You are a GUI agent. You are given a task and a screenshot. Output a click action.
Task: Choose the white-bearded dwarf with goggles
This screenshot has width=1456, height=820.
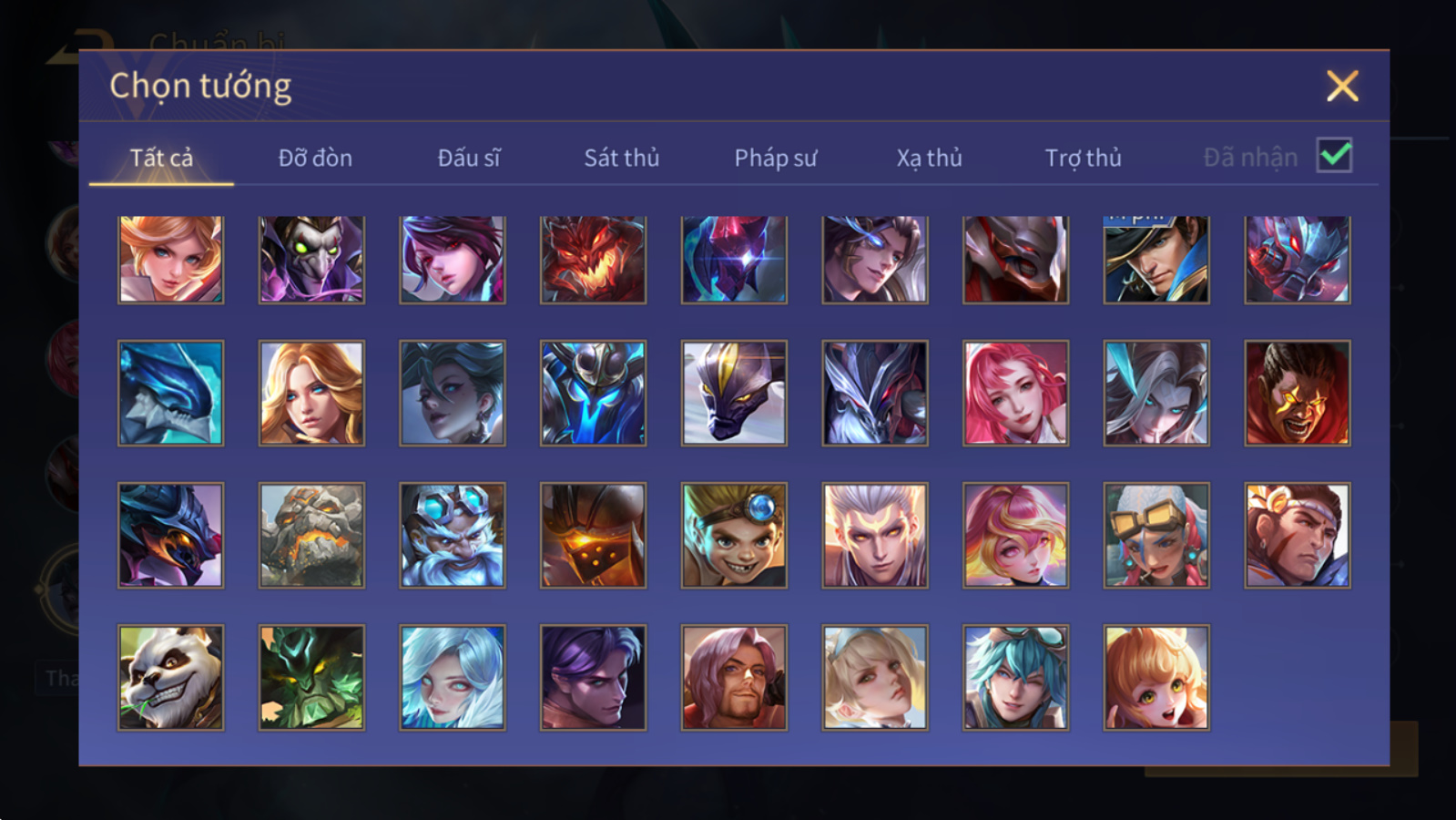point(453,535)
